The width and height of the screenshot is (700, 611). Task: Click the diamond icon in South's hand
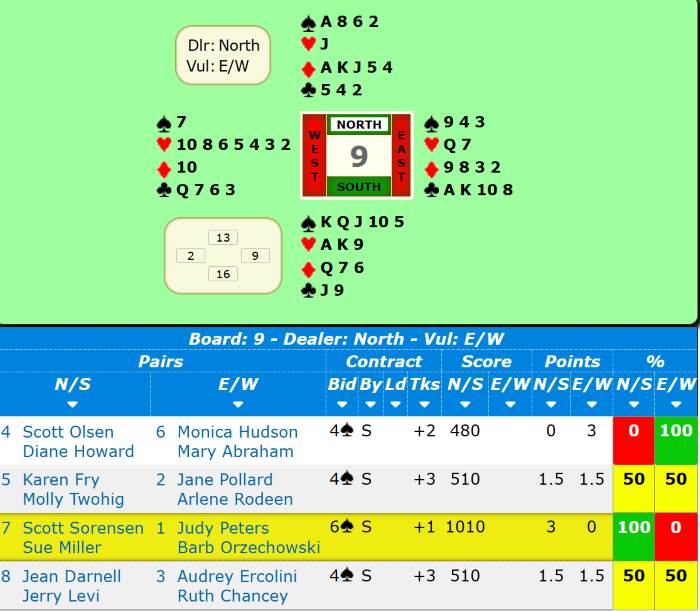tap(309, 268)
